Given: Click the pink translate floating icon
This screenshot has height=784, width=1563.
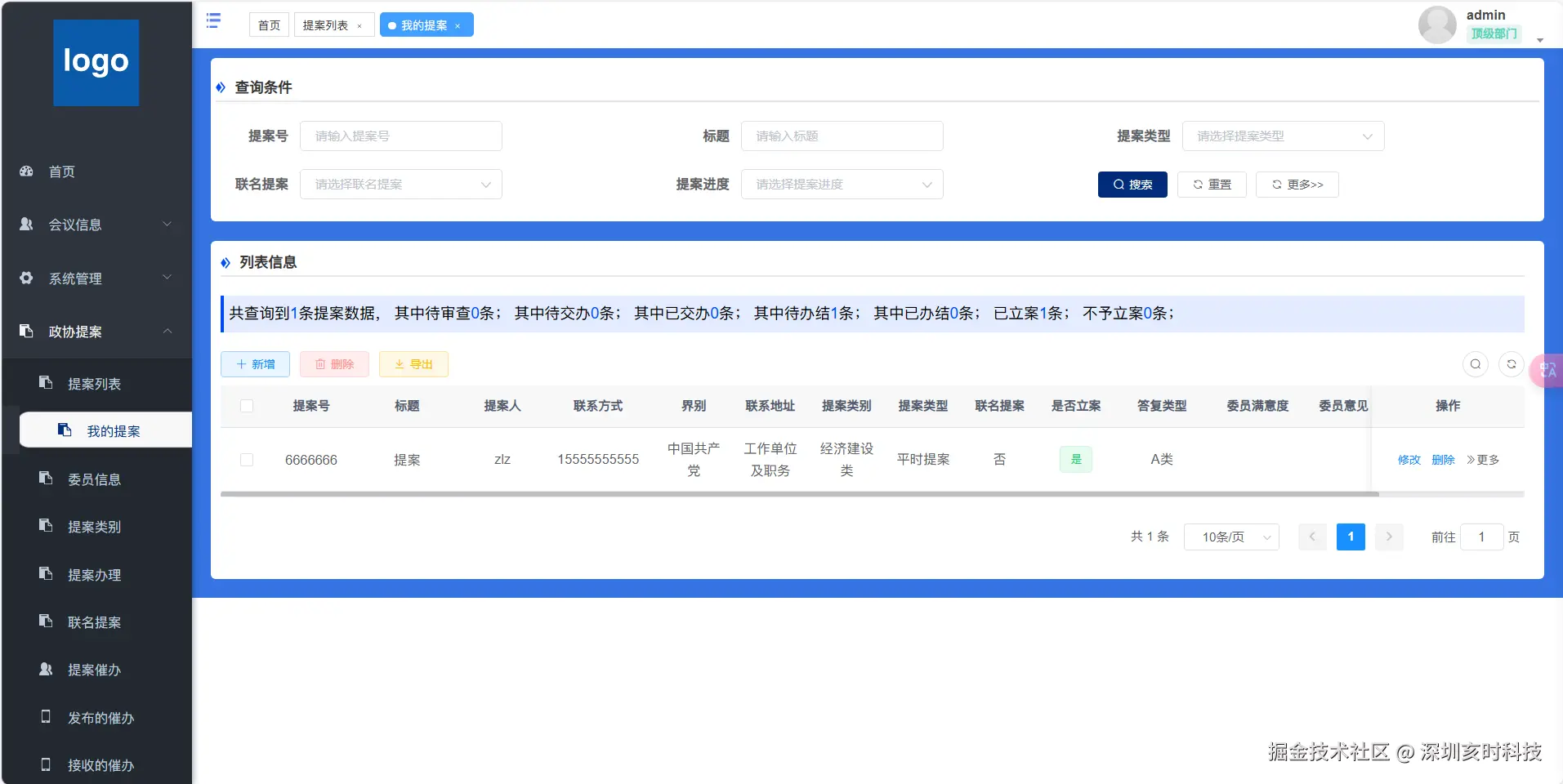Looking at the screenshot, I should coord(1547,371).
